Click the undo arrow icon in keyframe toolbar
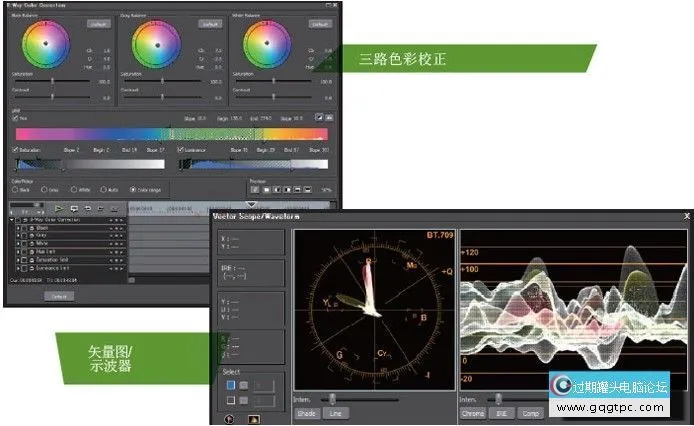694x426 pixels. pyautogui.click(x=88, y=208)
